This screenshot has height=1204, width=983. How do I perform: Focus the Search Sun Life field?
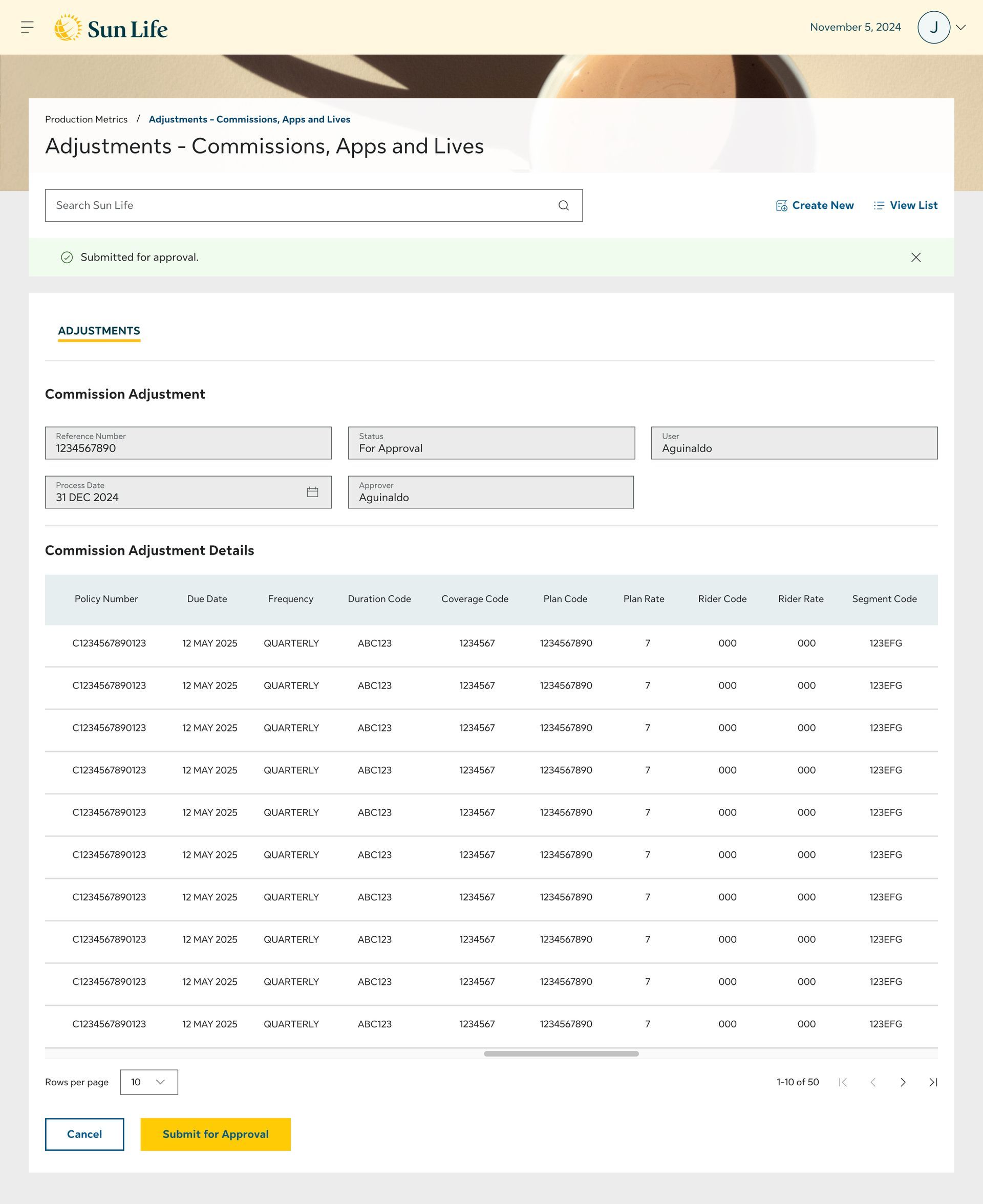[314, 205]
